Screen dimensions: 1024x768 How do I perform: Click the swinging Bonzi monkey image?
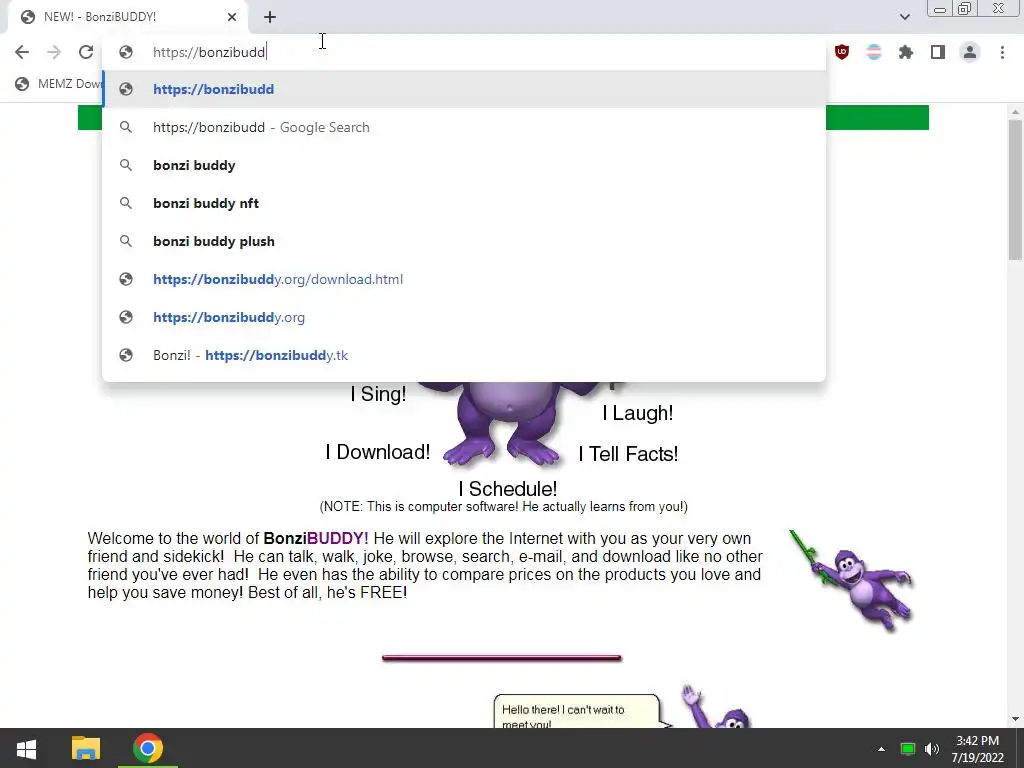[x=851, y=581]
